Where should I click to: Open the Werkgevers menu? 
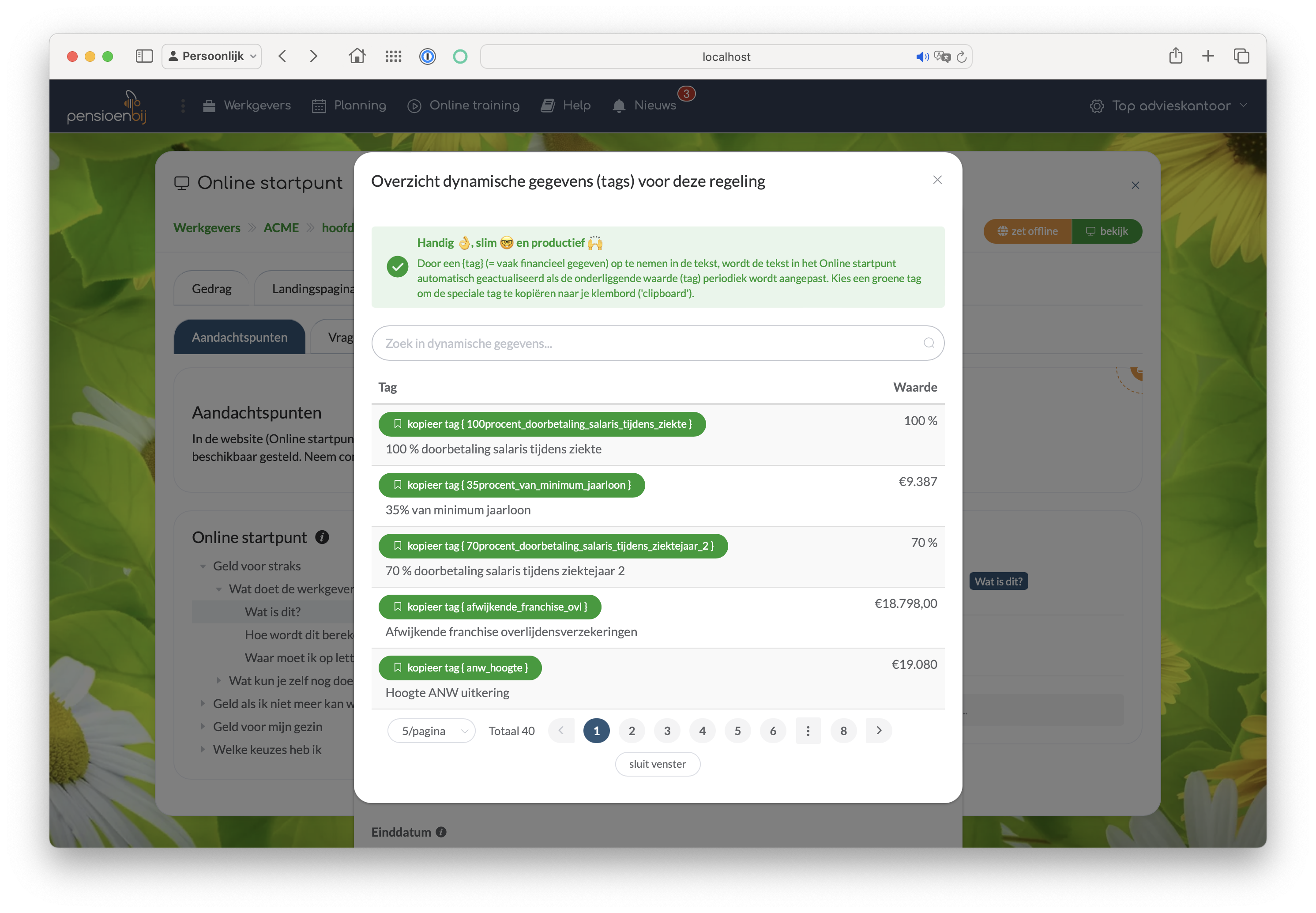246,106
